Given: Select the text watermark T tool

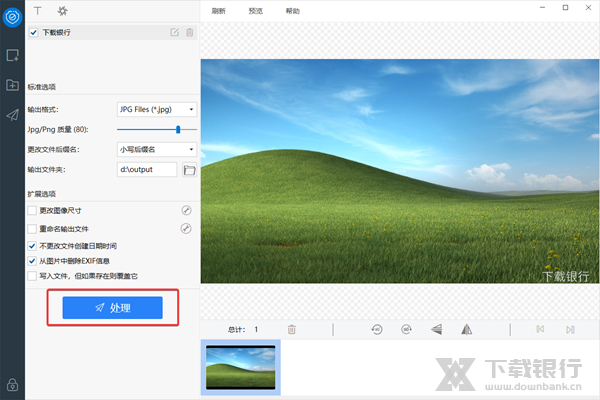Looking at the screenshot, I should 38,11.
